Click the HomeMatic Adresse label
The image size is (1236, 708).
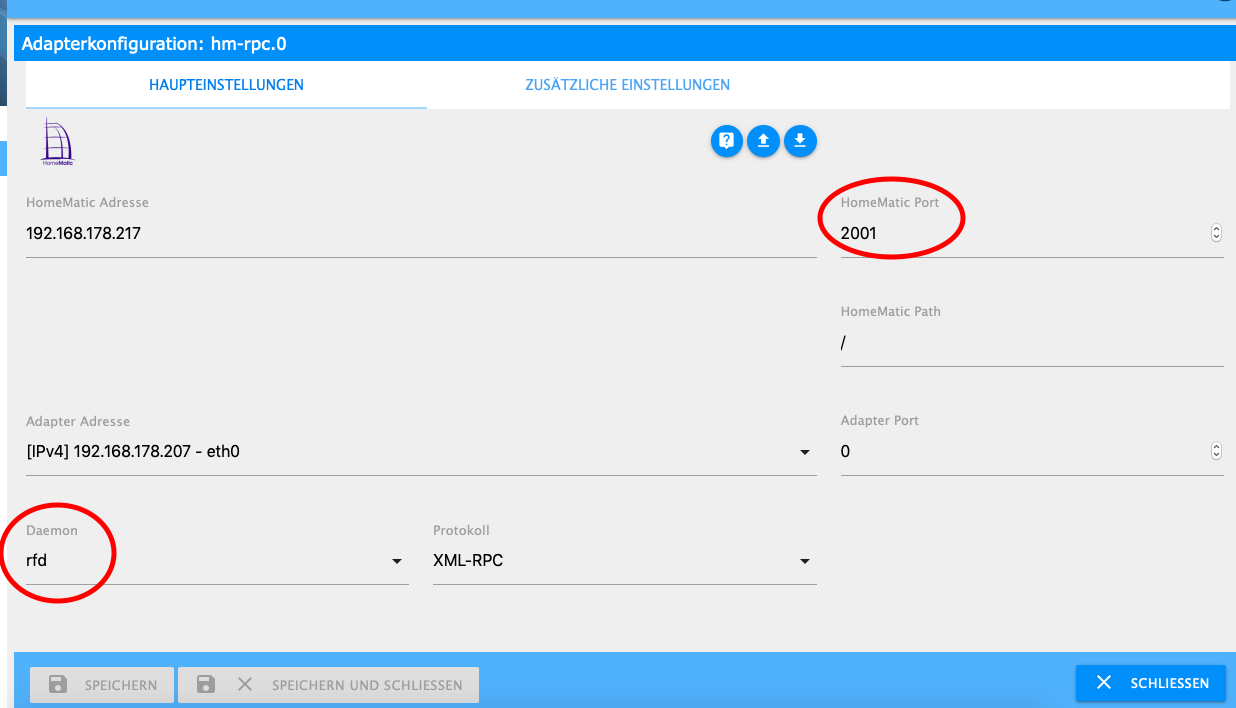point(87,202)
